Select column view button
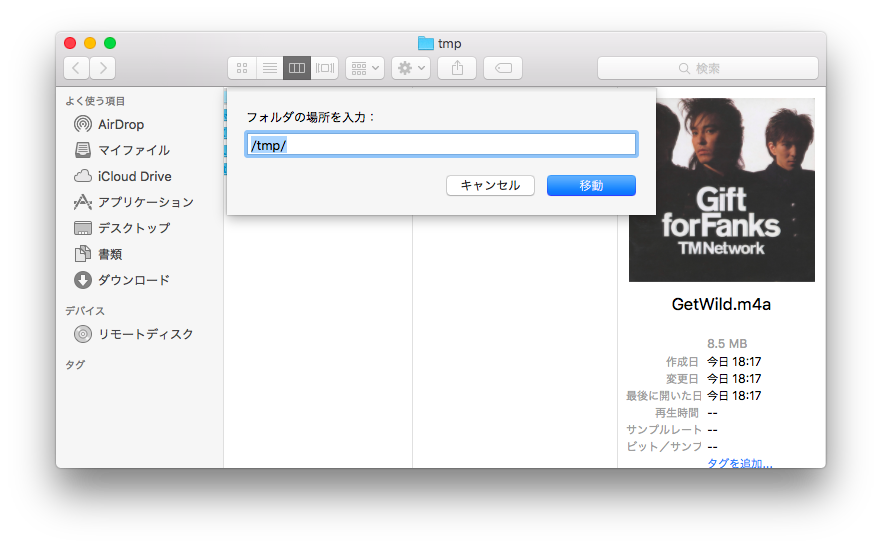This screenshot has height=548, width=882. [x=297, y=68]
